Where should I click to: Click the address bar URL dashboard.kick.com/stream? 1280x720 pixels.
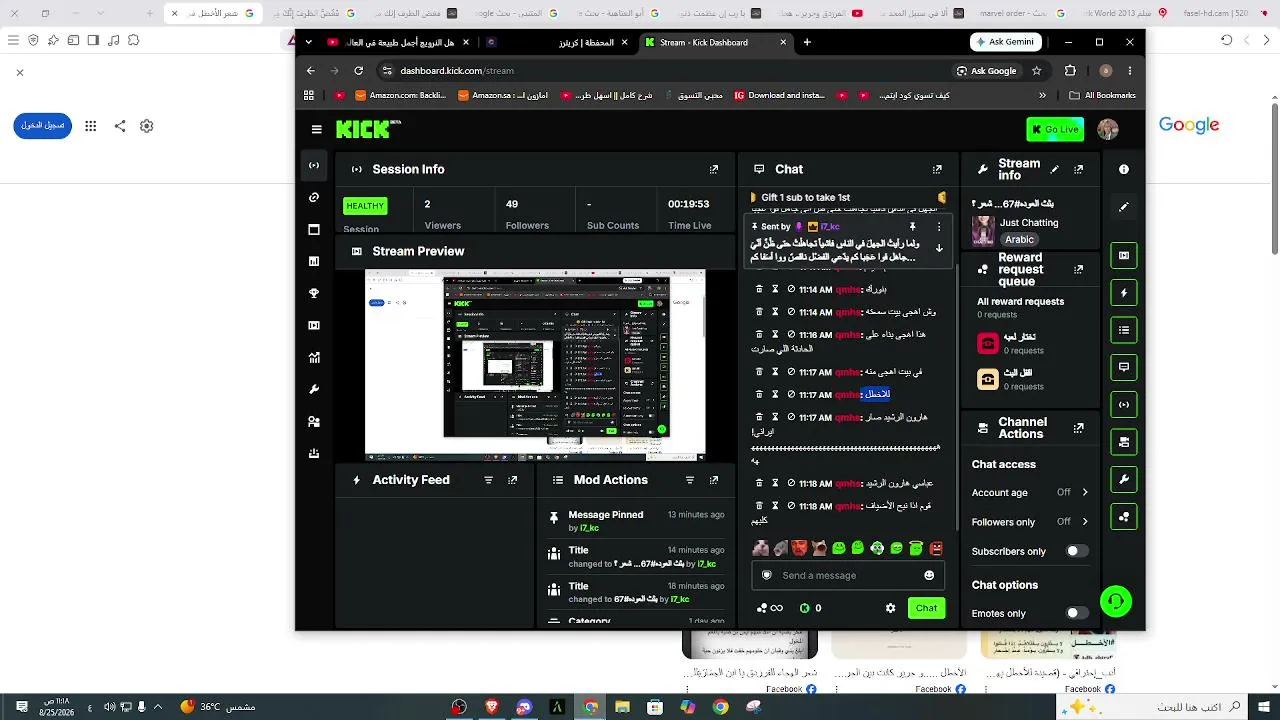457,71
